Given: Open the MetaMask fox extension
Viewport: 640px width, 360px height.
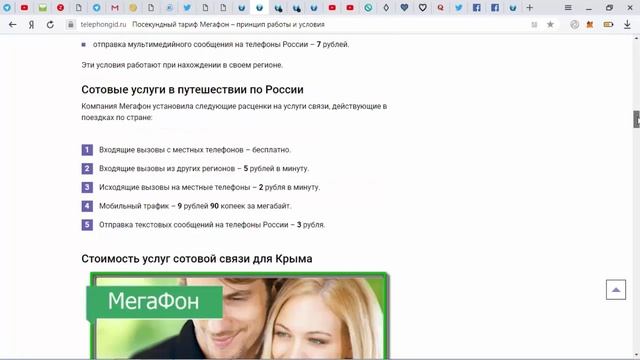Looking at the screenshot, I should point(590,24).
